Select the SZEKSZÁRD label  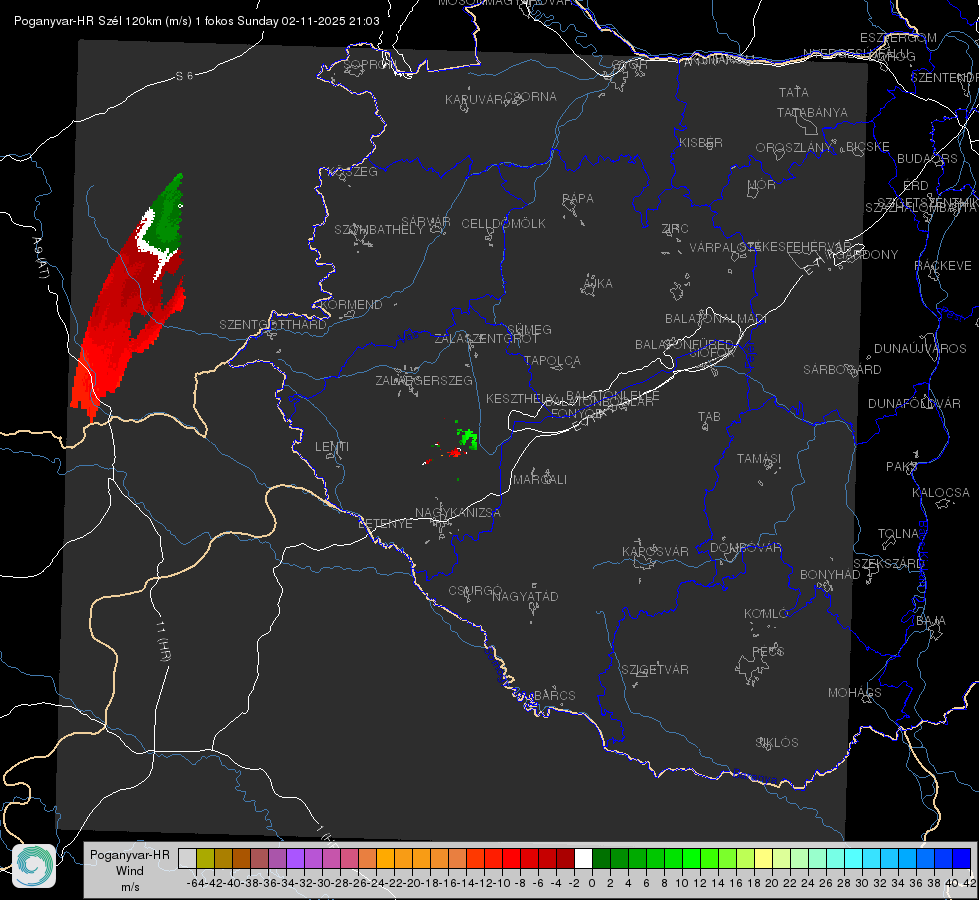tap(888, 564)
